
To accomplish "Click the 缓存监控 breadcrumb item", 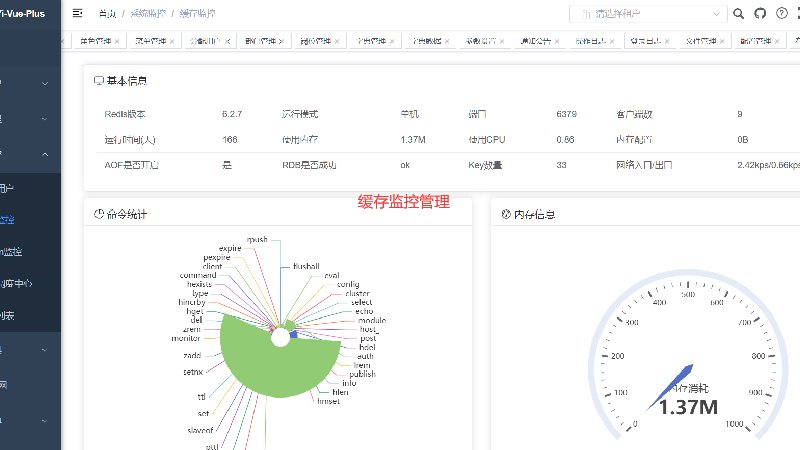I will pyautogui.click(x=197, y=14).
